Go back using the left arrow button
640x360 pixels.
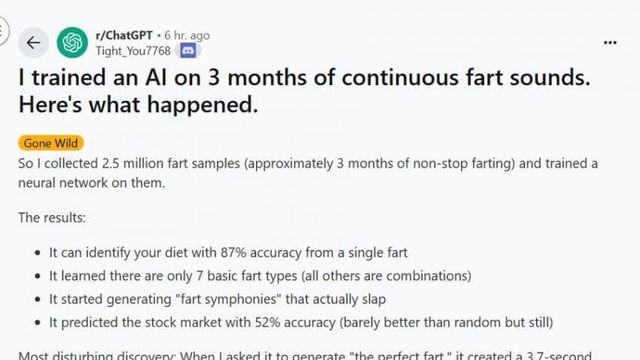pyautogui.click(x=33, y=42)
